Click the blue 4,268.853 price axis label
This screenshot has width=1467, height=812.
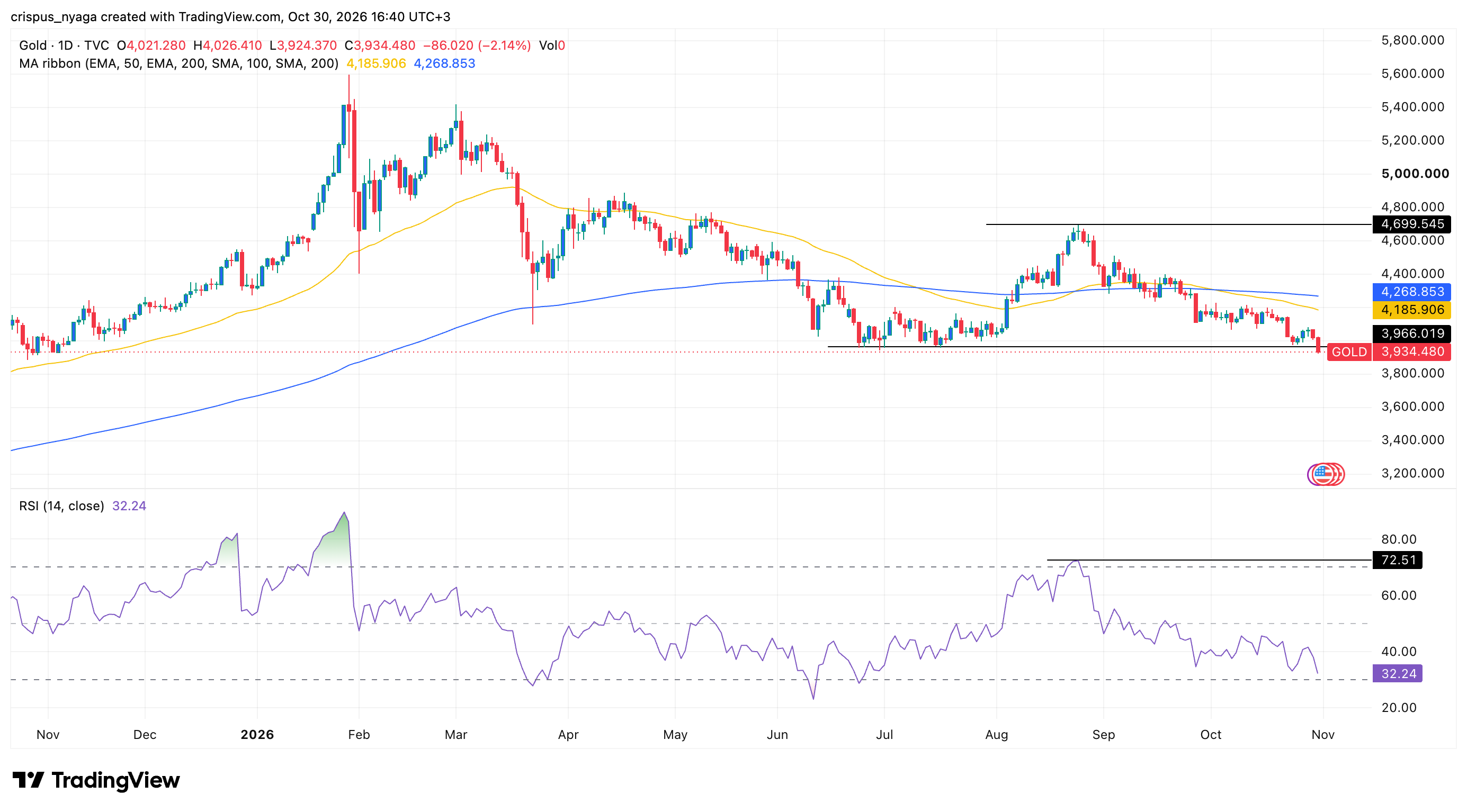click(x=1412, y=292)
